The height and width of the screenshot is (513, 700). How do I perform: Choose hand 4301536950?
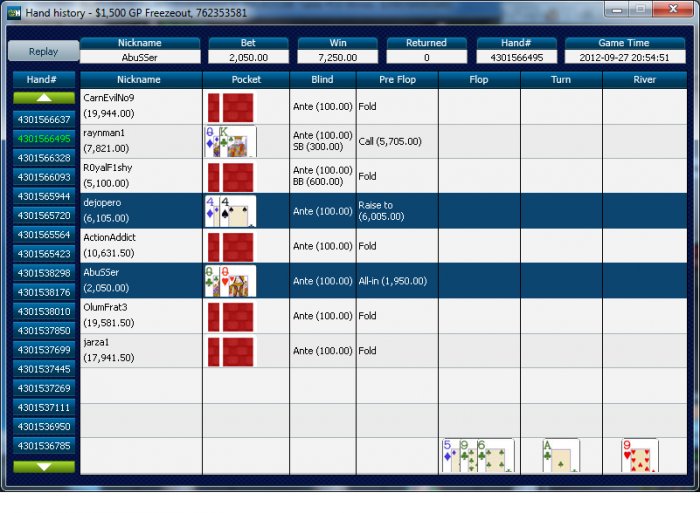pos(44,427)
